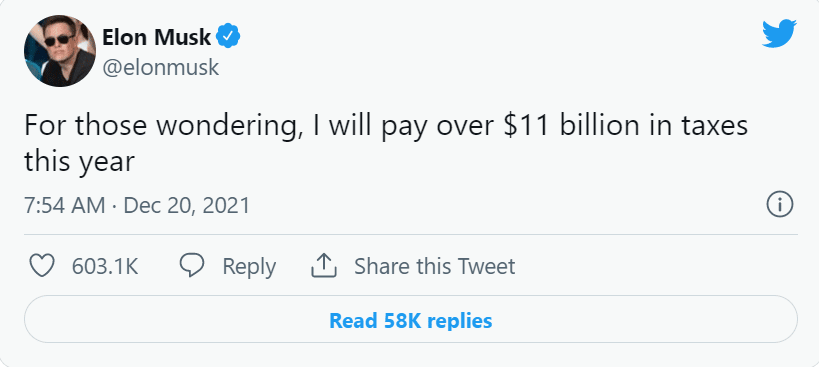Like the tweet with the heart icon

tap(42, 266)
